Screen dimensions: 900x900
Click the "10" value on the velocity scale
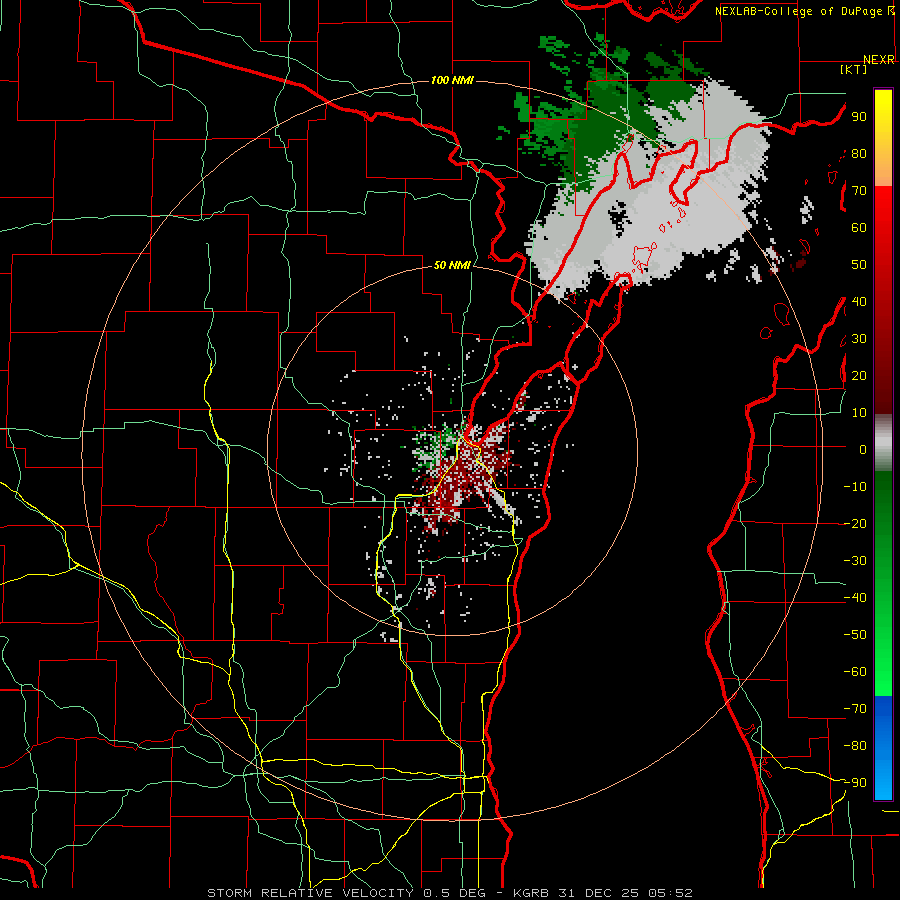point(859,413)
